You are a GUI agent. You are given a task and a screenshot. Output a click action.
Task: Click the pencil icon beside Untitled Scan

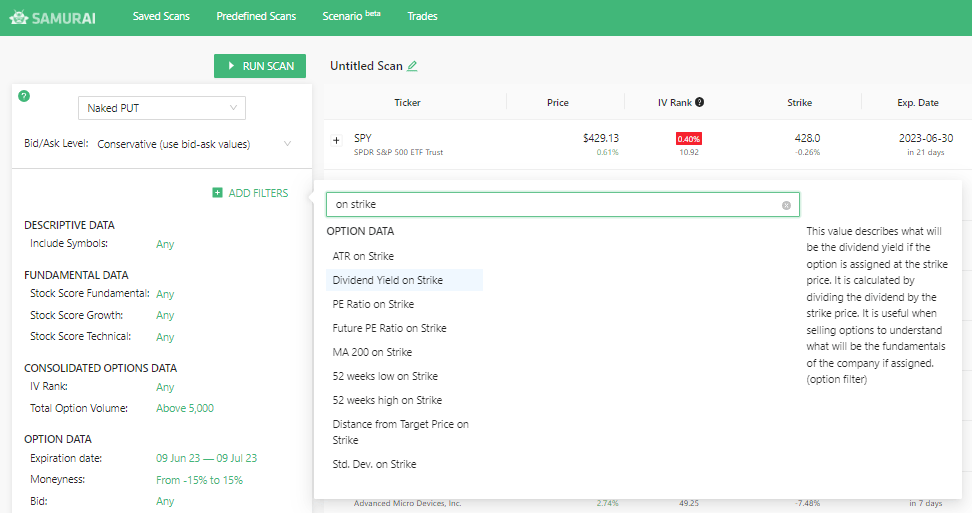[x=412, y=66]
